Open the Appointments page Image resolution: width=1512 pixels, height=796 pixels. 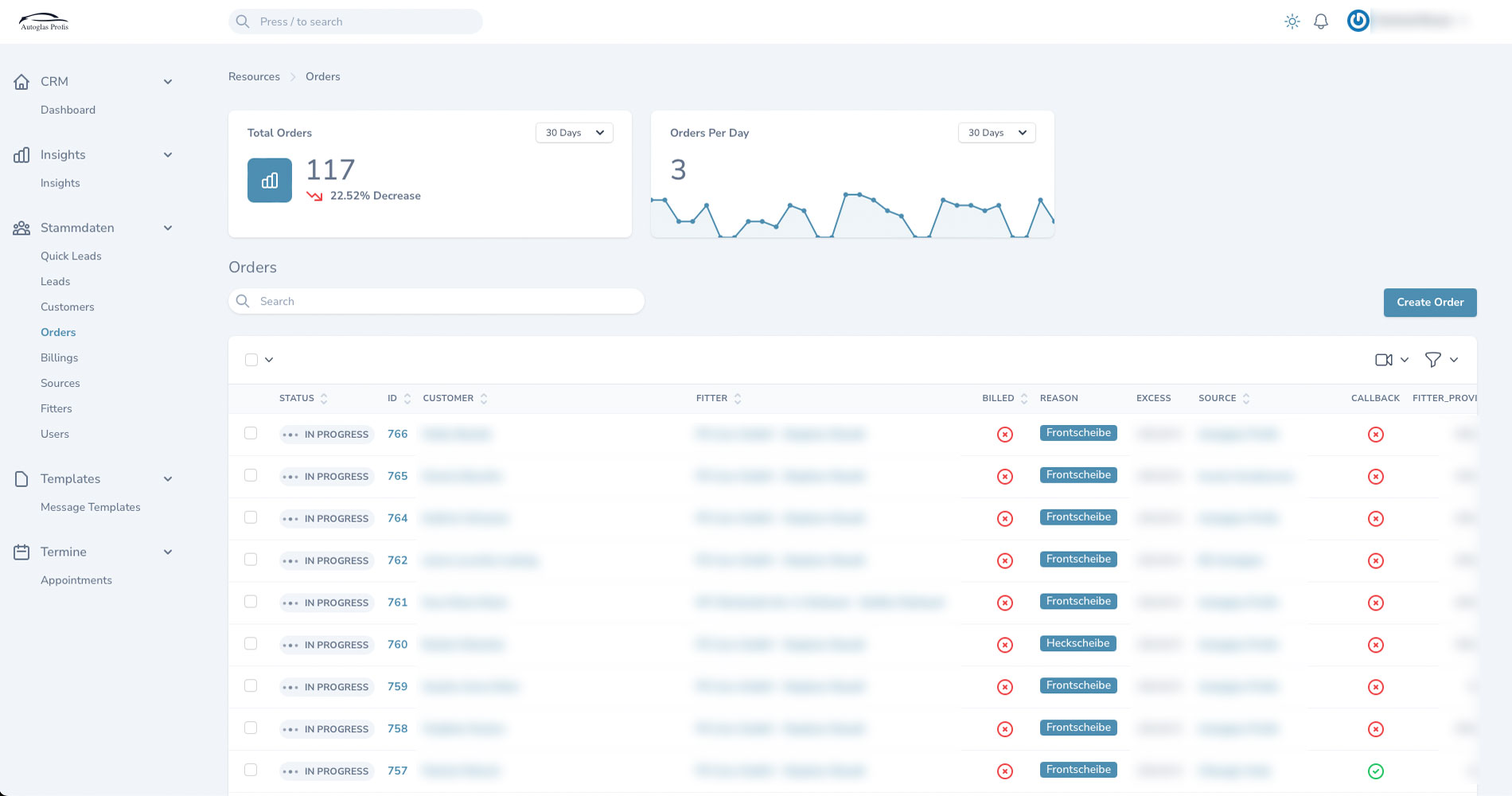click(x=76, y=580)
